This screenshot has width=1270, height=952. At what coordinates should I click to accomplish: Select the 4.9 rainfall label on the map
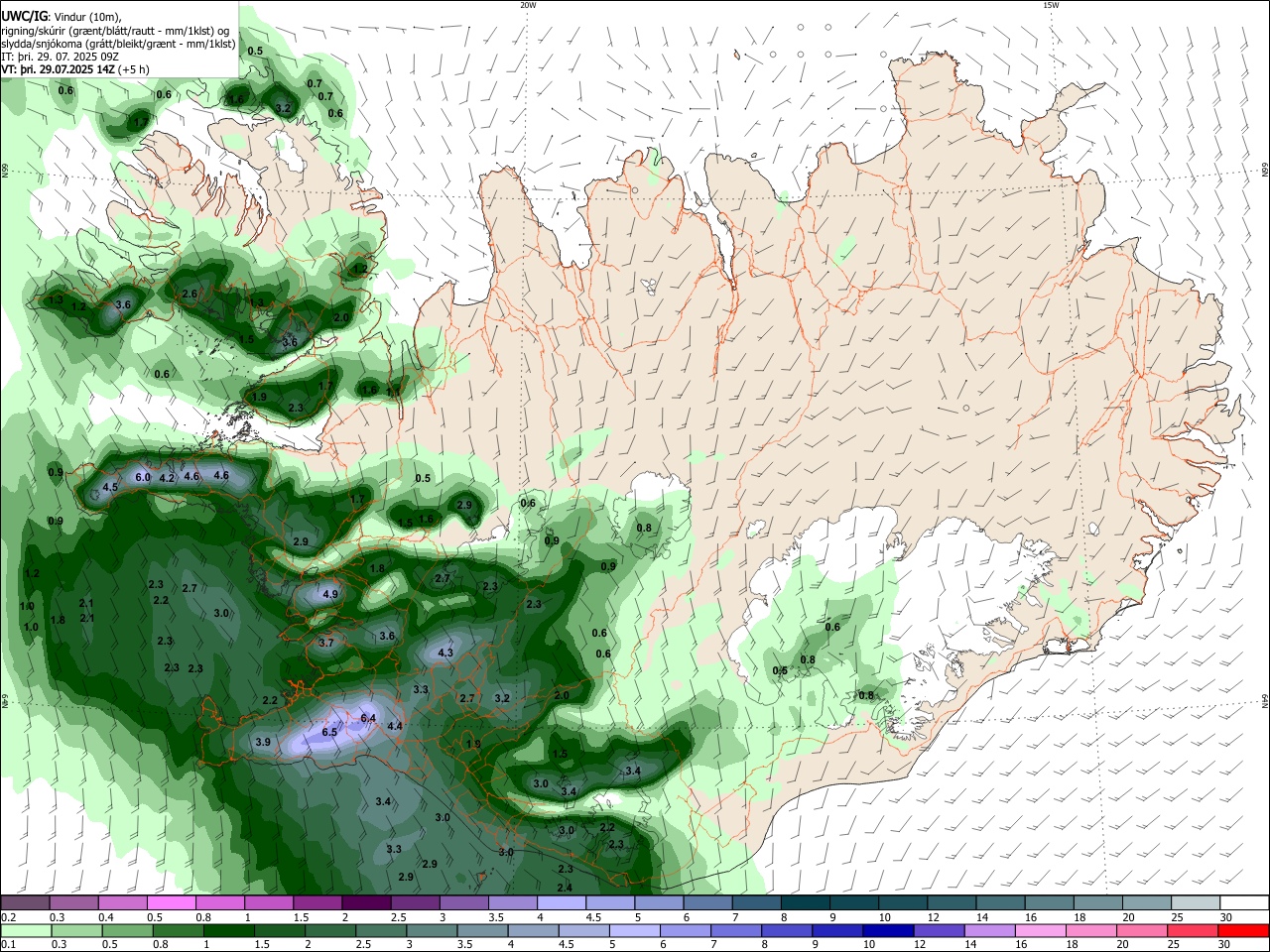click(x=330, y=595)
